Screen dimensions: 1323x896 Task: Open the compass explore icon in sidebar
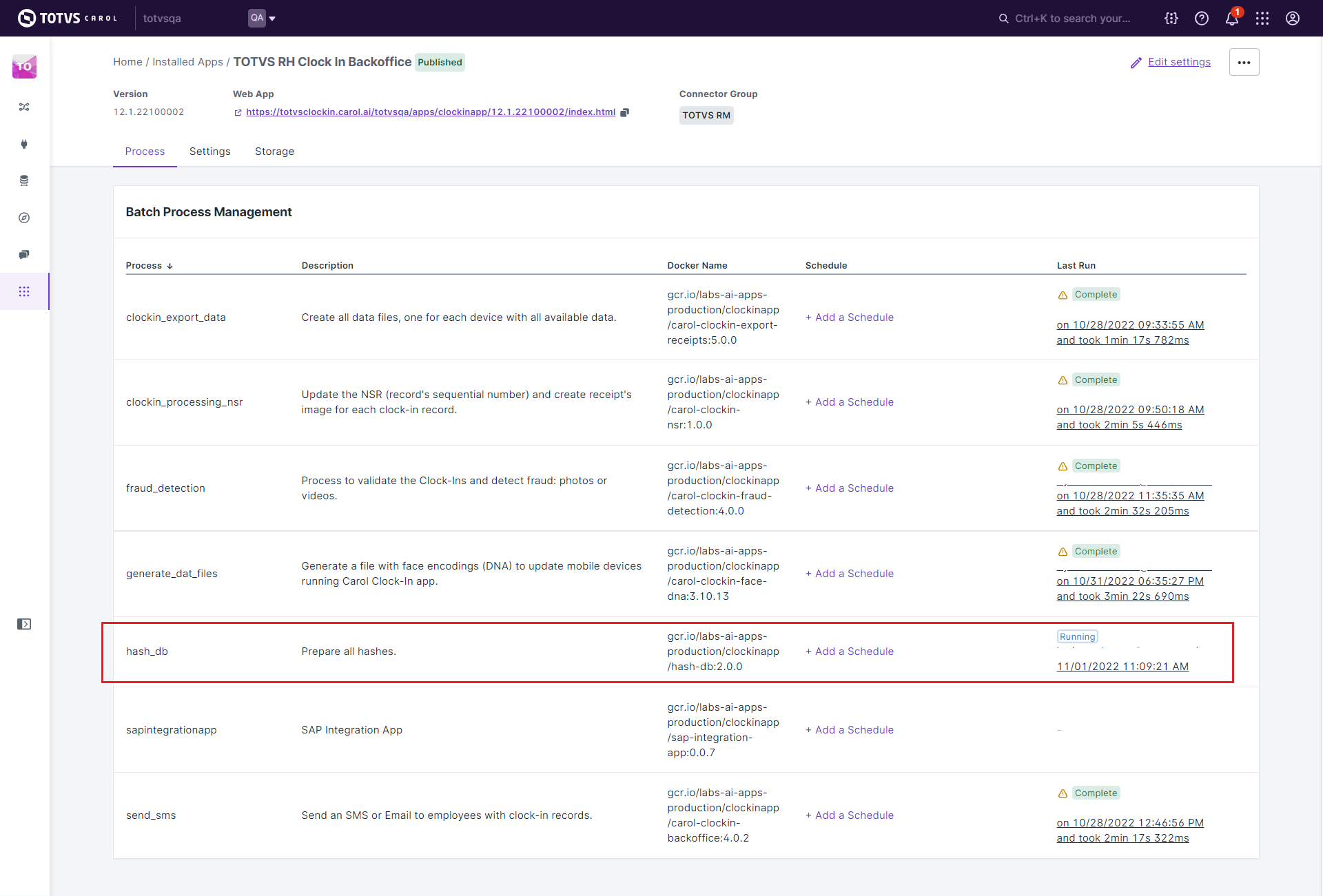click(x=24, y=218)
